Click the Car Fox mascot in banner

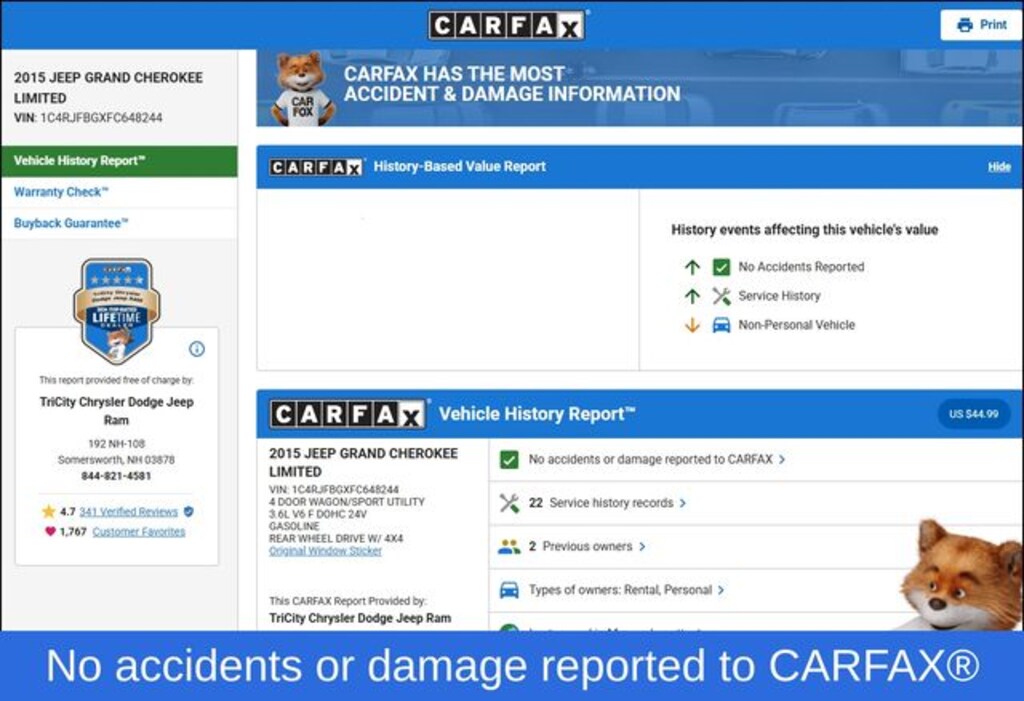tap(301, 89)
